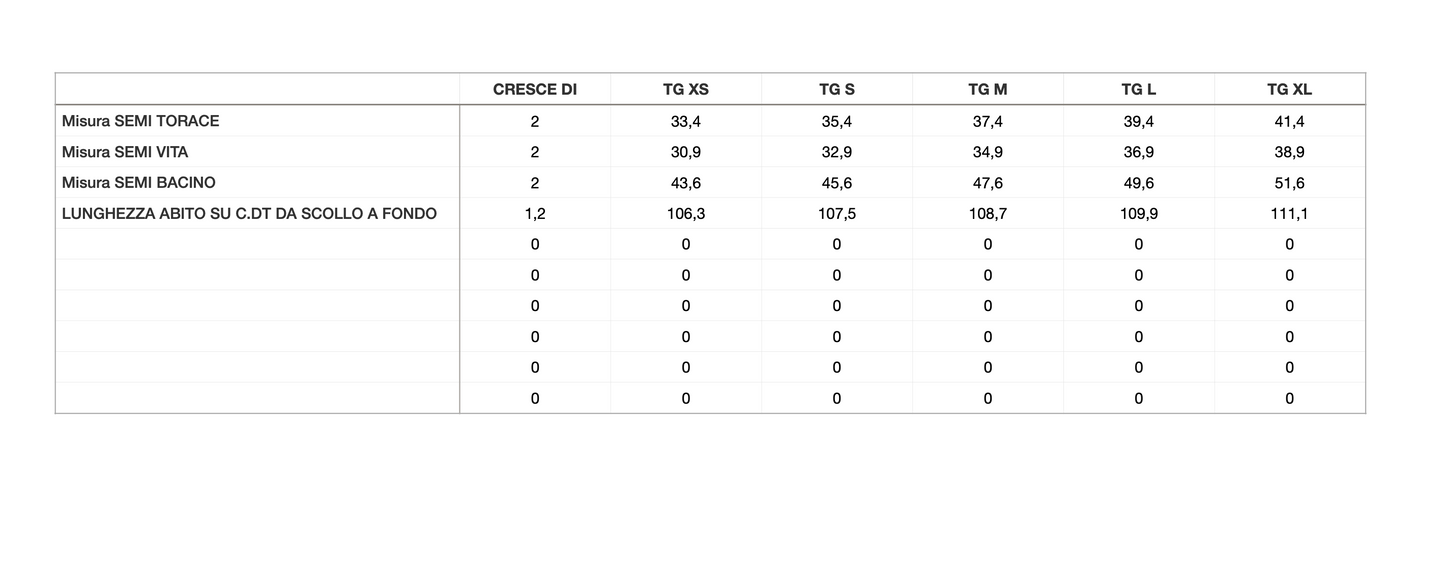
Task: Select the cell showing 106,3
Action: pos(685,214)
